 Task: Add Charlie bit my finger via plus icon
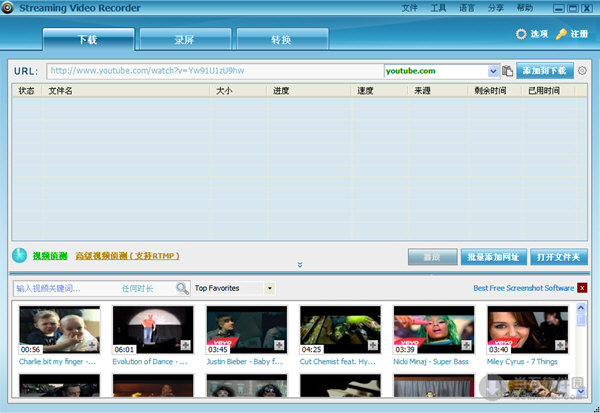[92, 345]
